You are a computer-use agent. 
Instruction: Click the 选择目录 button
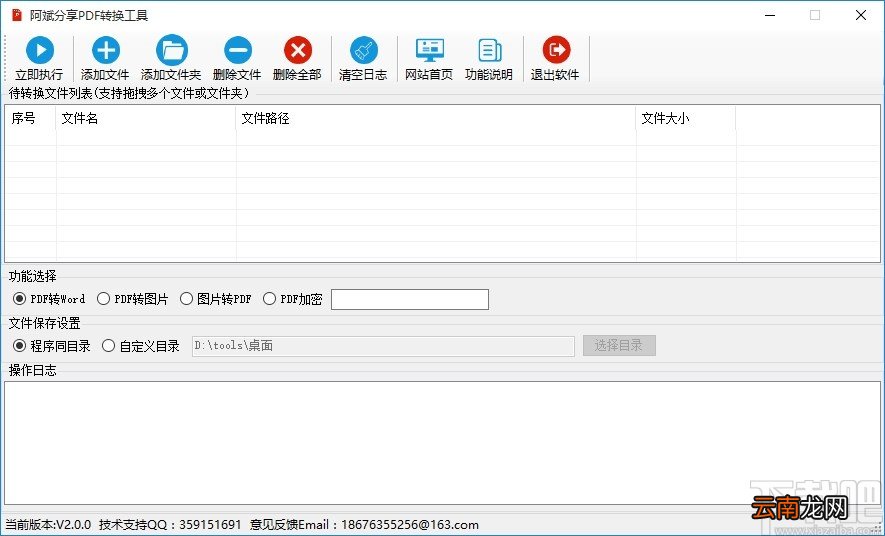[x=619, y=345]
